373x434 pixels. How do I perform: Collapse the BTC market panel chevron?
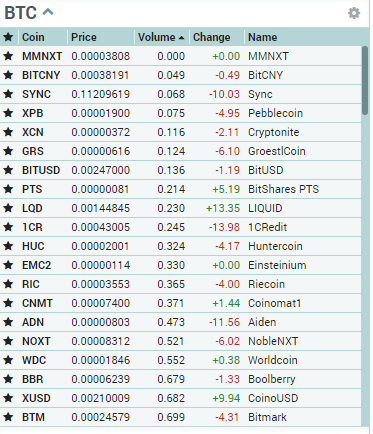[48, 12]
